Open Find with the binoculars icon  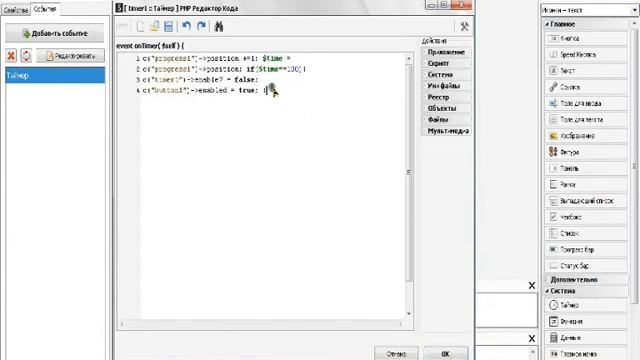219,27
